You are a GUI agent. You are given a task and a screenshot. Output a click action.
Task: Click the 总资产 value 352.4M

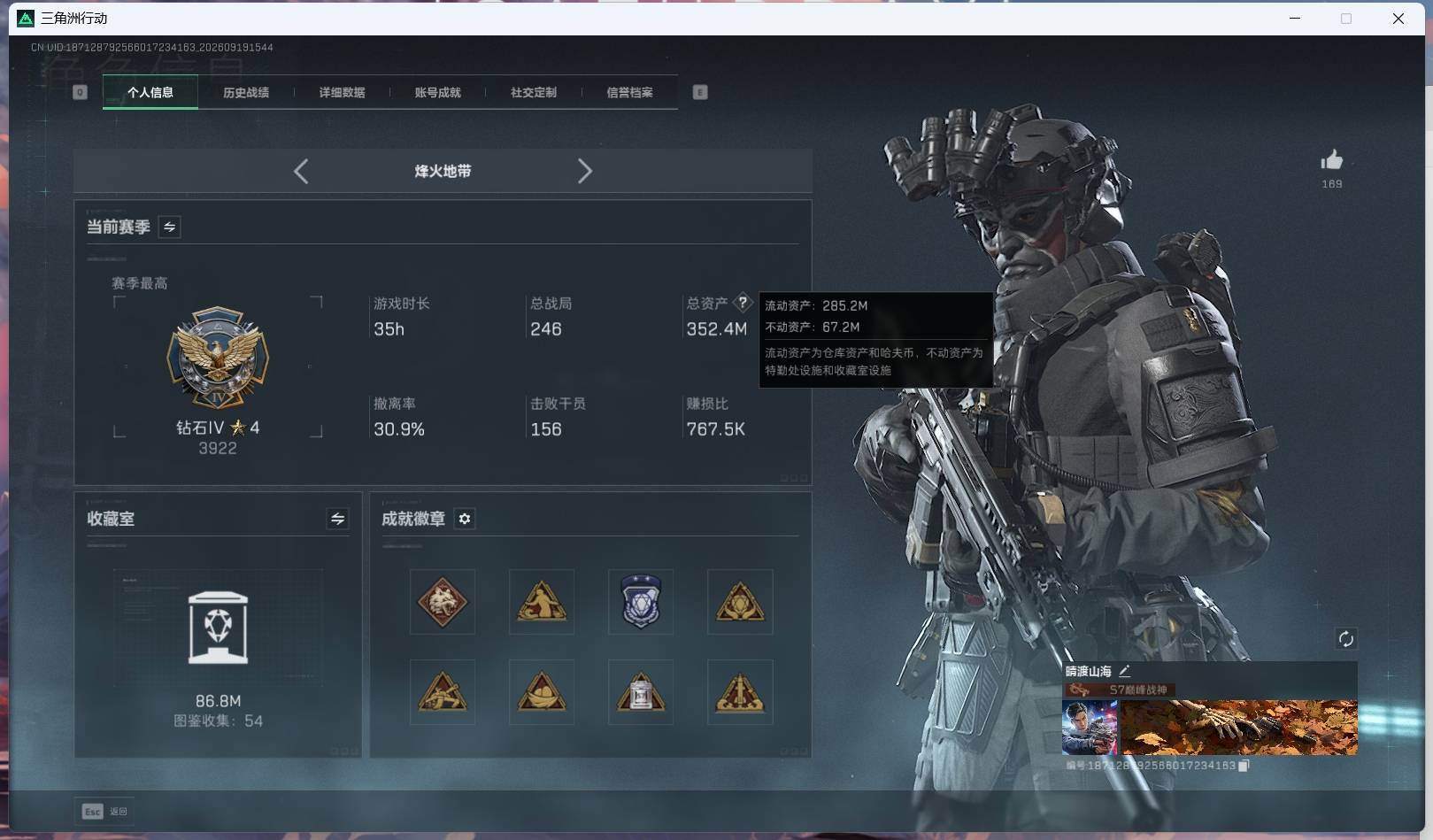716,329
